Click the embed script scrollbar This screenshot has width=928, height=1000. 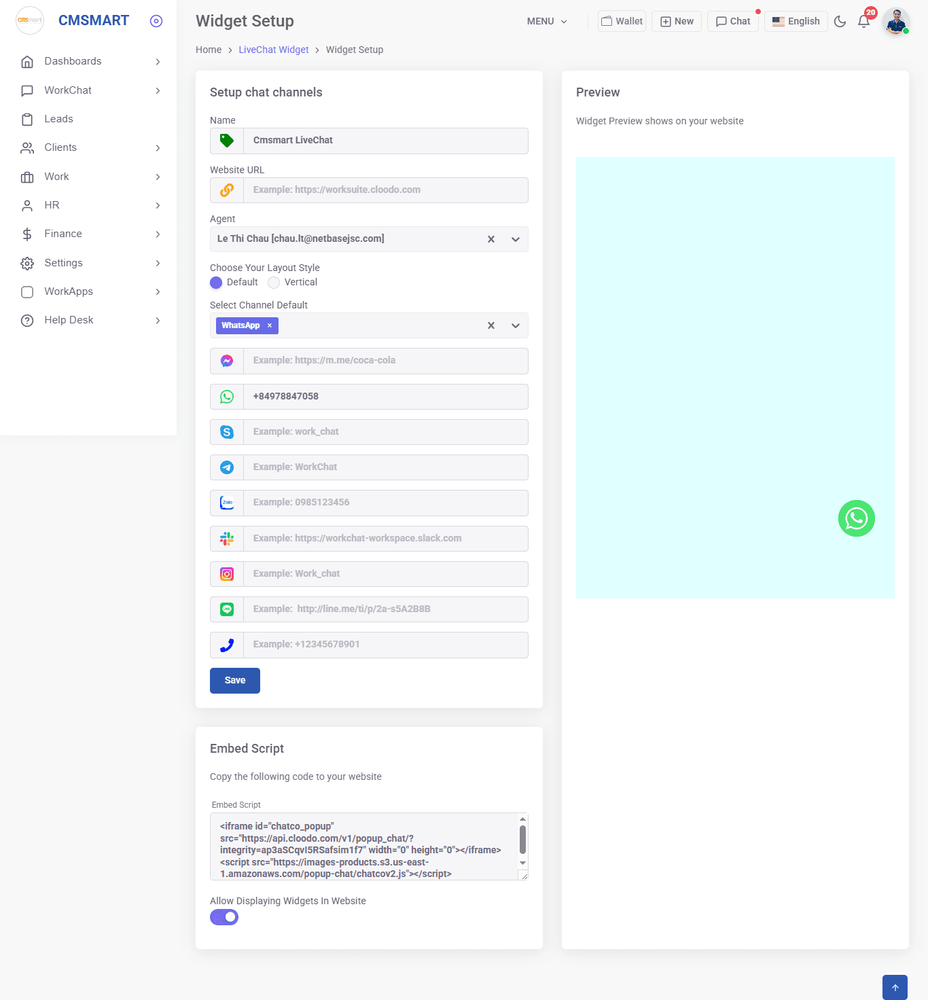coord(522,839)
